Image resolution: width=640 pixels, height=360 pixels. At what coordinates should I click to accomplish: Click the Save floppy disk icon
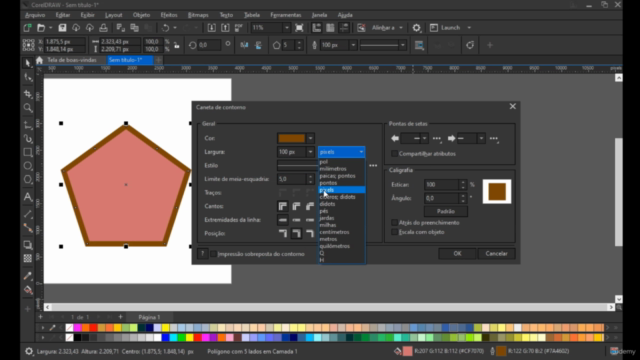[62, 28]
